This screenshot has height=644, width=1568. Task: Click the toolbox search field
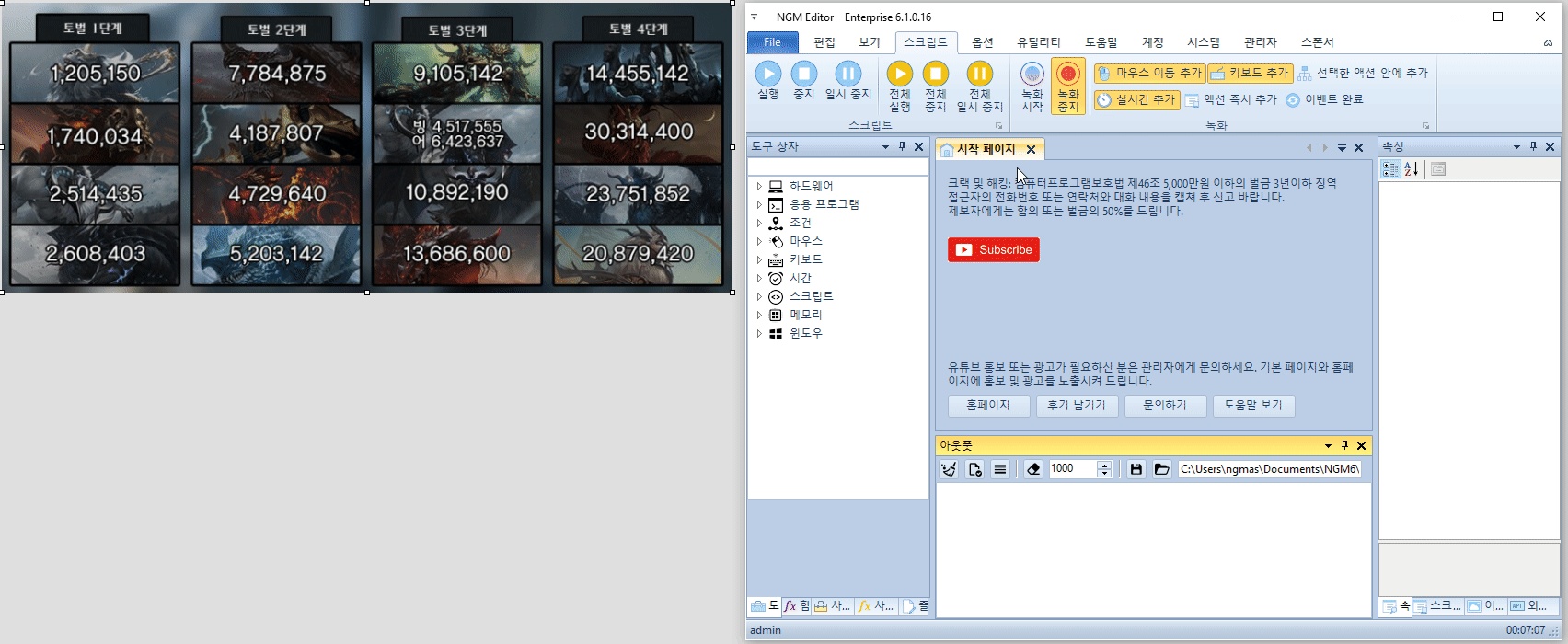click(837, 167)
